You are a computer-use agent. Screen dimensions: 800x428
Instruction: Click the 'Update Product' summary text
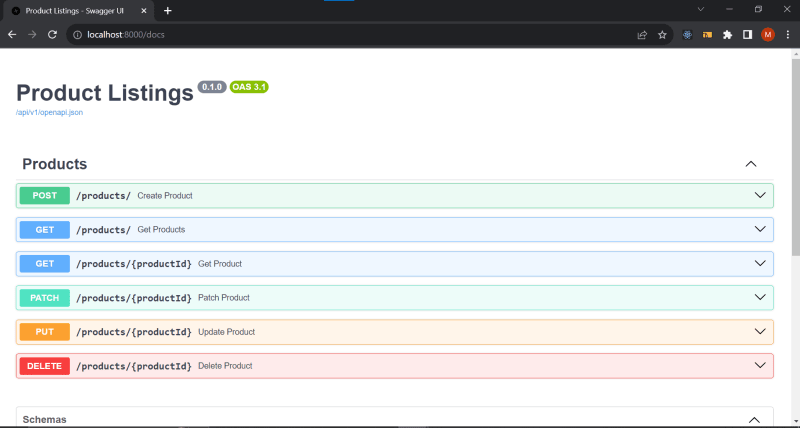click(x=227, y=332)
